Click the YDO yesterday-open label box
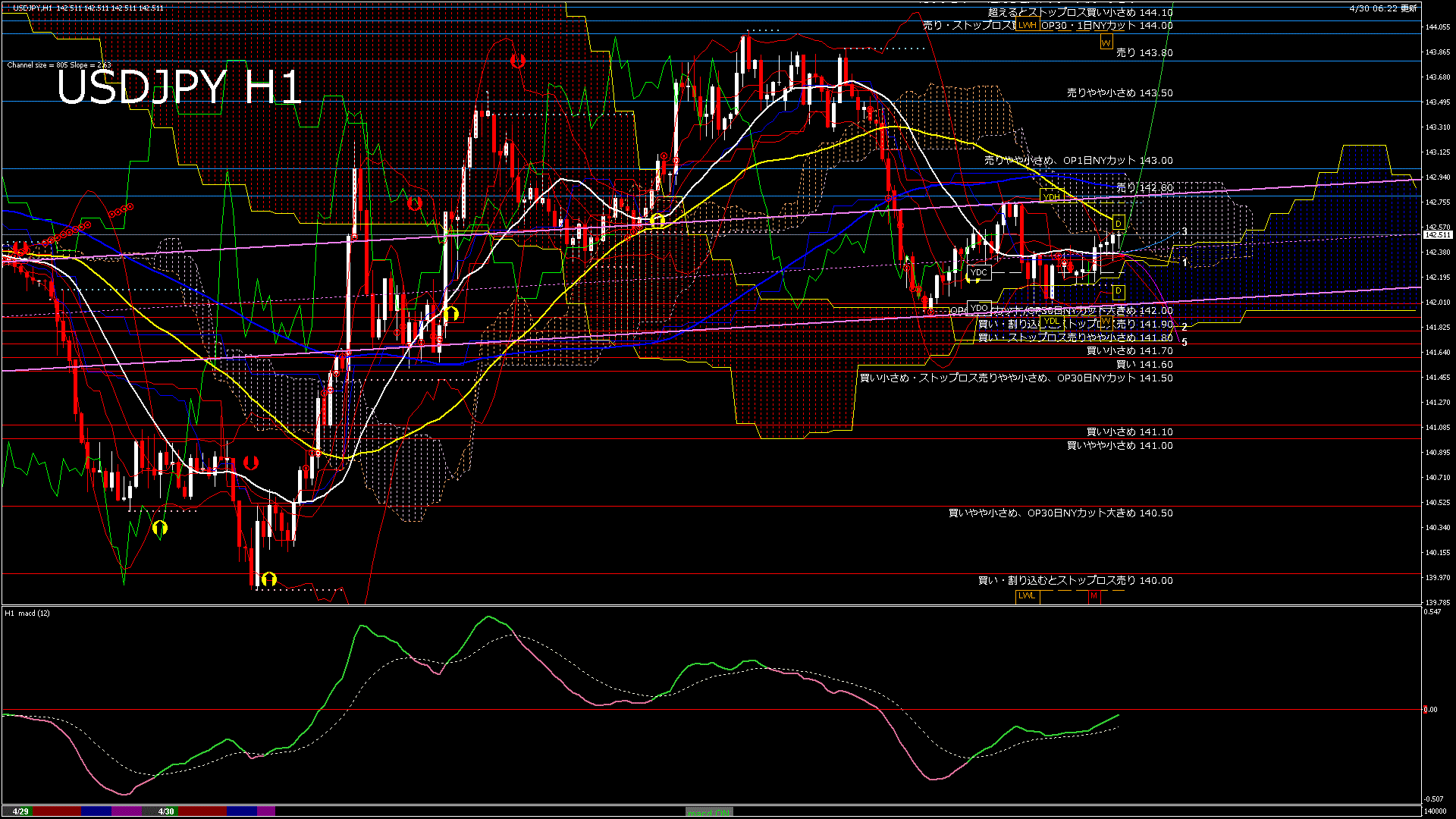 [x=979, y=307]
